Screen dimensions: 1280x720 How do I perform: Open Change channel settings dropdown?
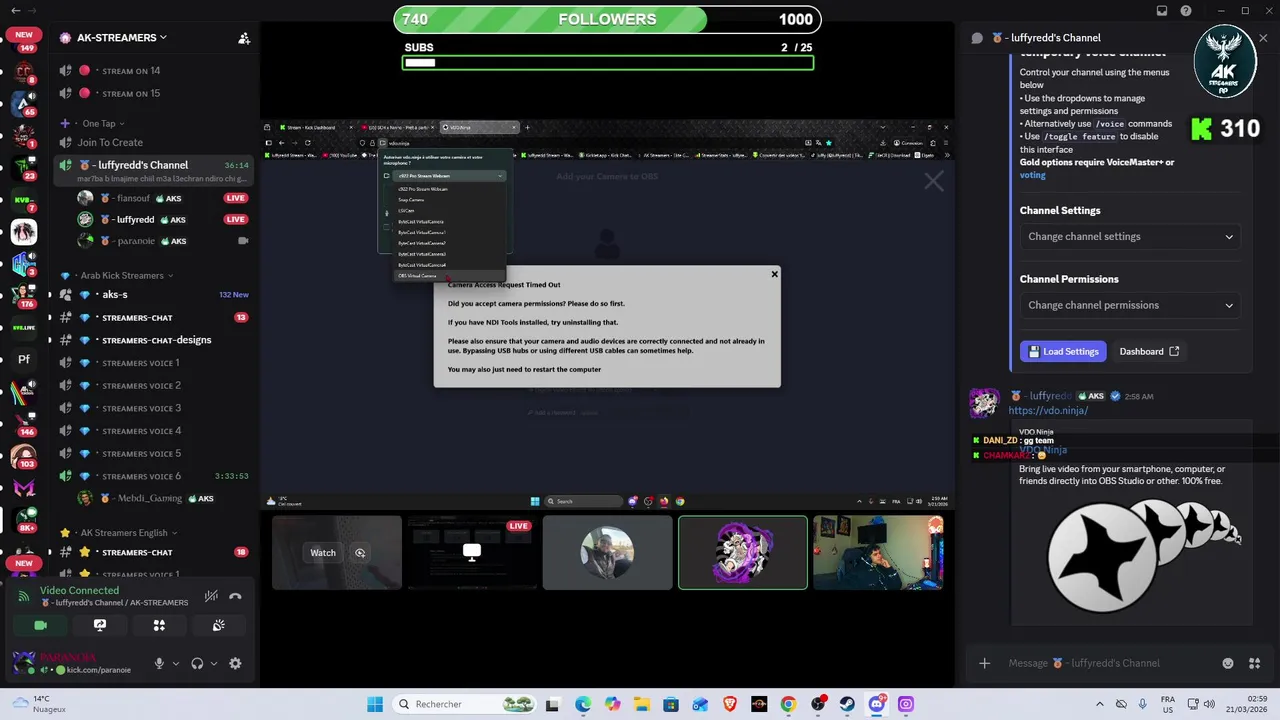[1130, 237]
